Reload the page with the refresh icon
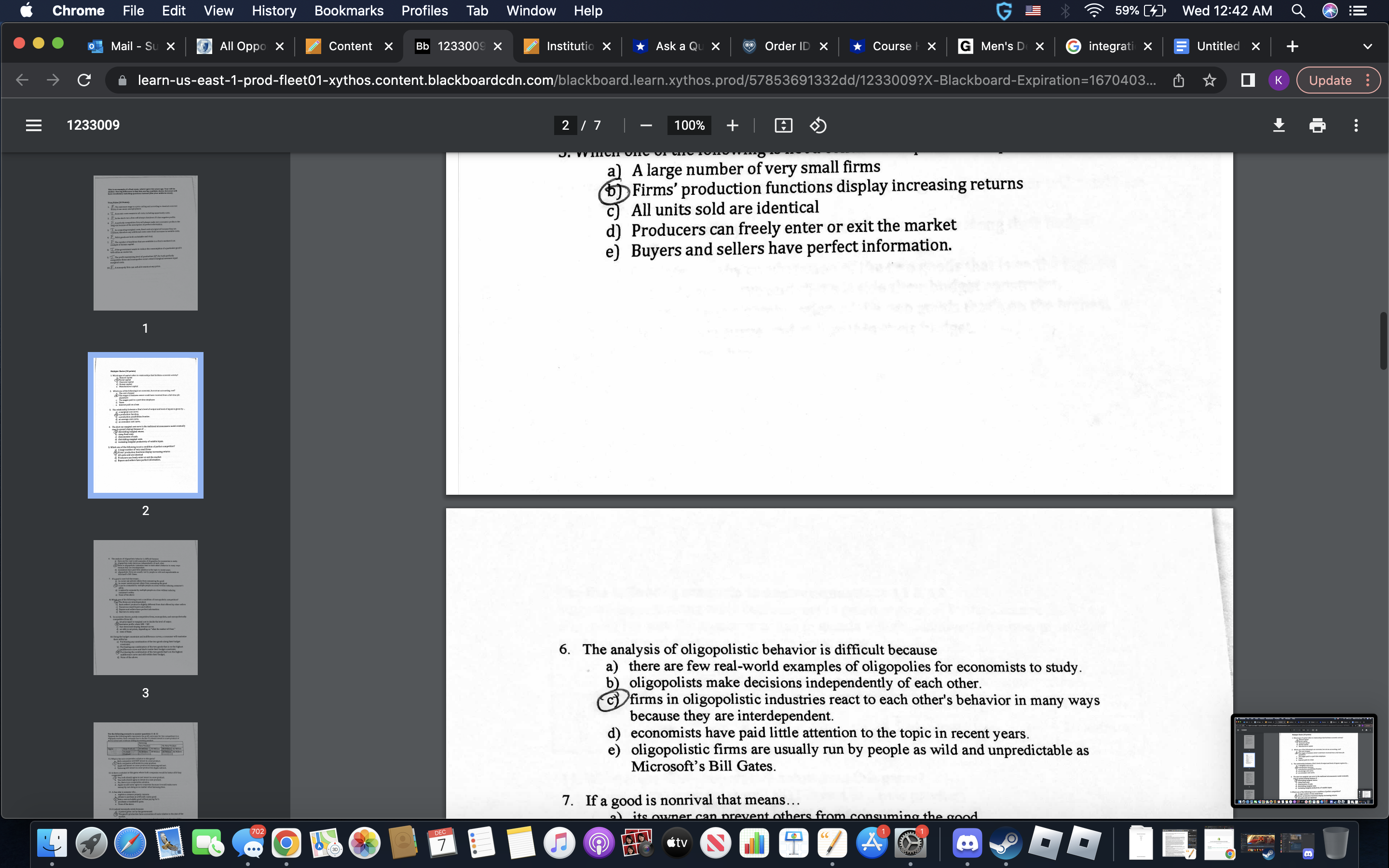This screenshot has height=868, width=1389. [x=84, y=80]
